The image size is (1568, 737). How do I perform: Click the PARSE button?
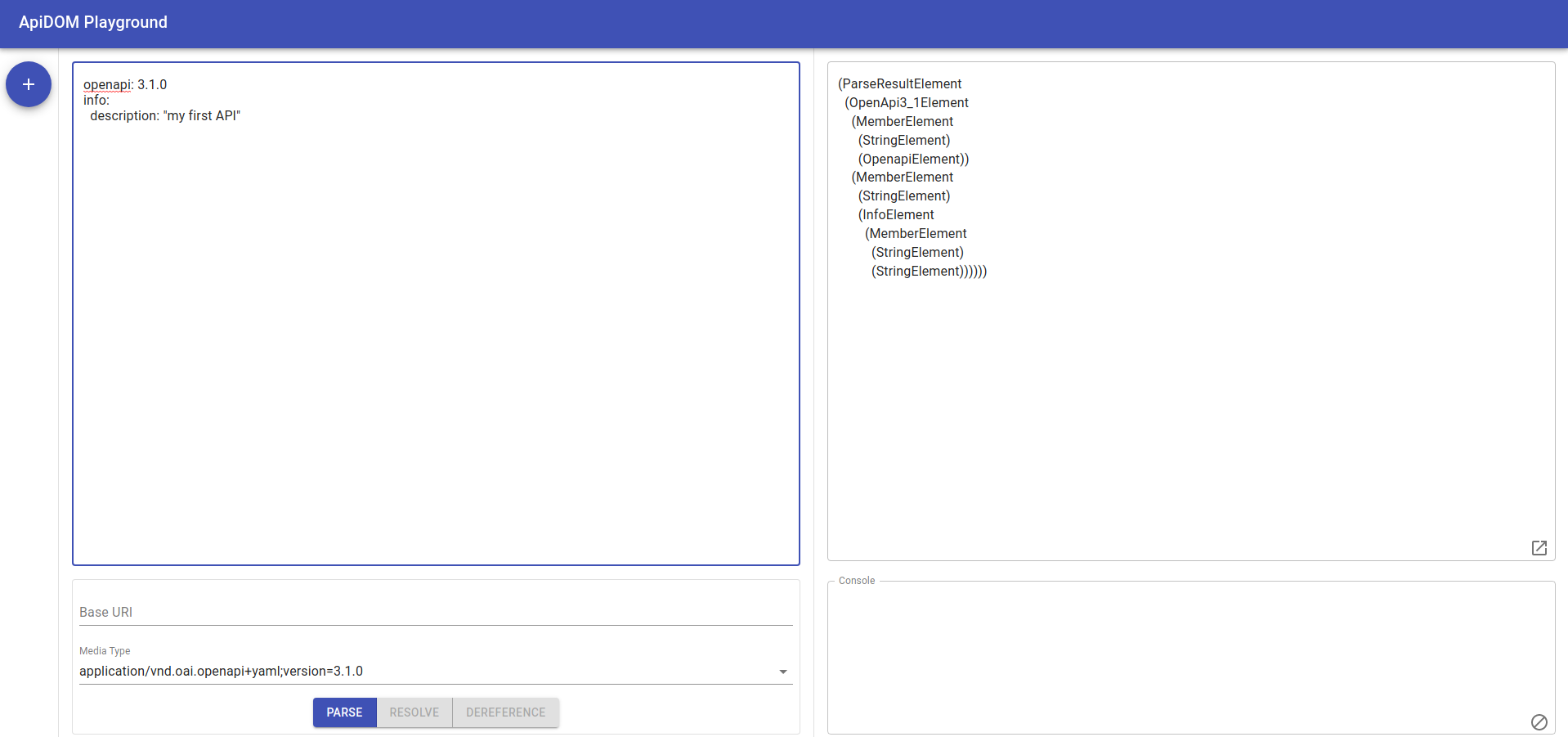[x=344, y=712]
